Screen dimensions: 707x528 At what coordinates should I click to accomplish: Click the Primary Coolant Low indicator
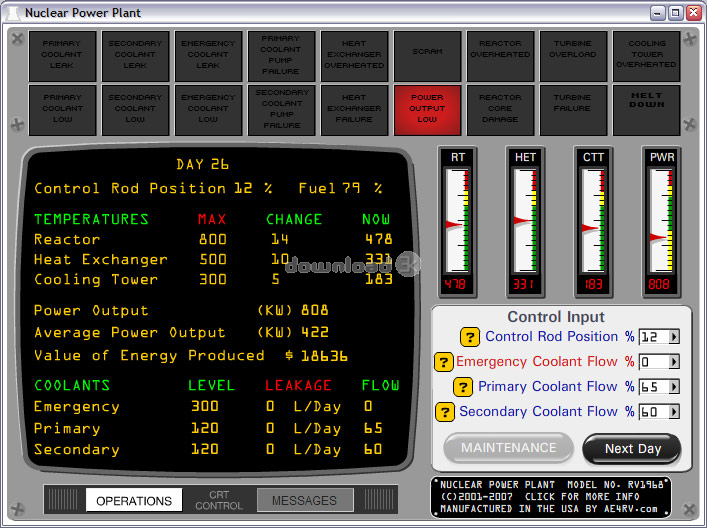pyautogui.click(x=62, y=110)
